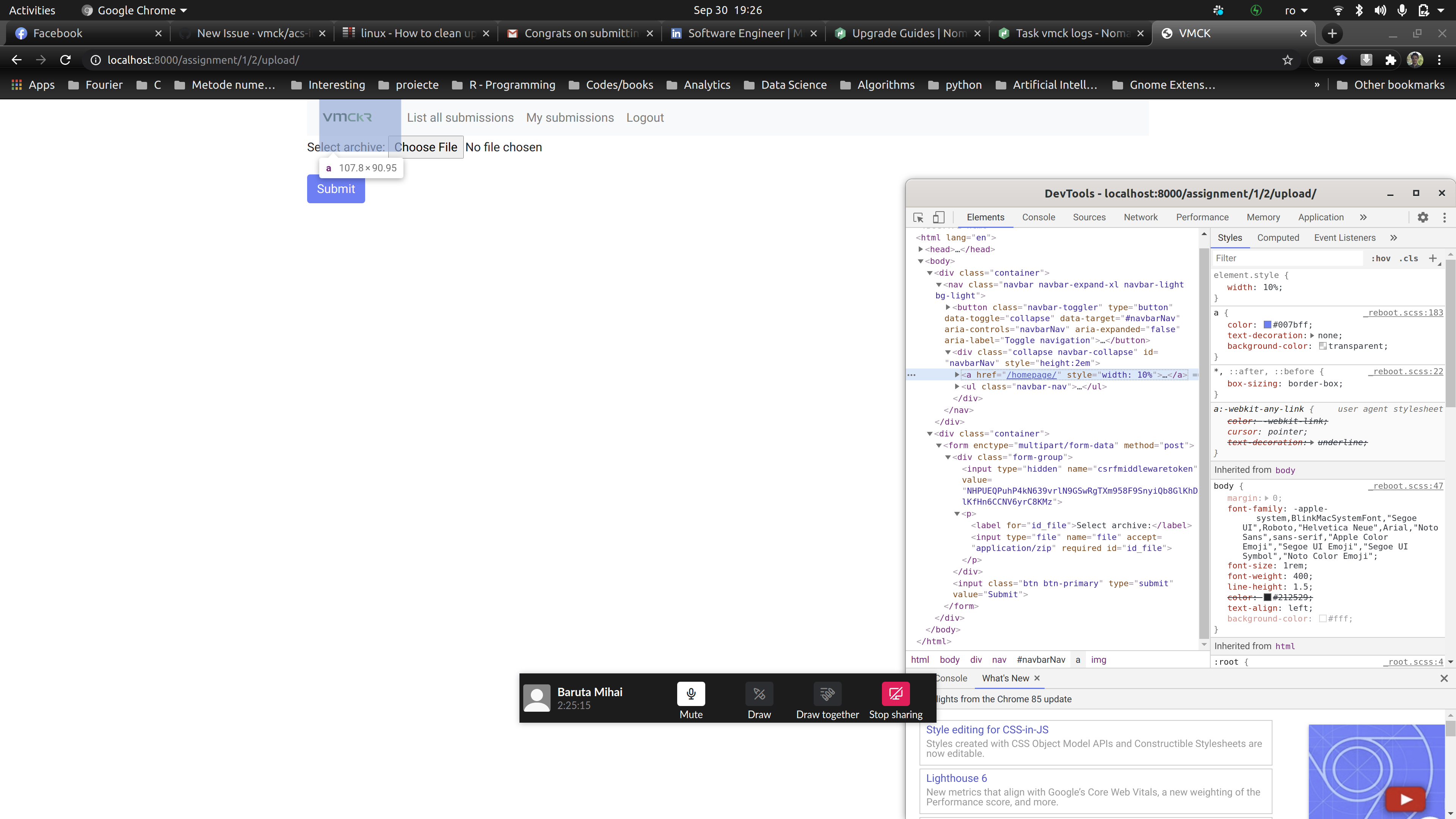The width and height of the screenshot is (1456, 819).
Task: Open a new Chrome tab with plus button
Action: click(1332, 33)
